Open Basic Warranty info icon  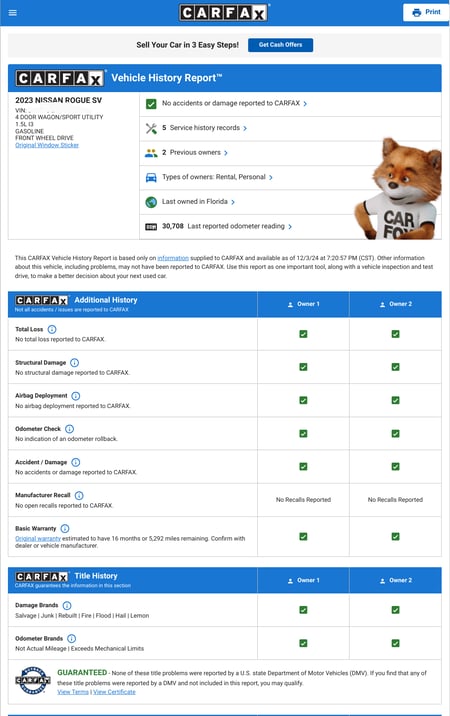point(65,528)
